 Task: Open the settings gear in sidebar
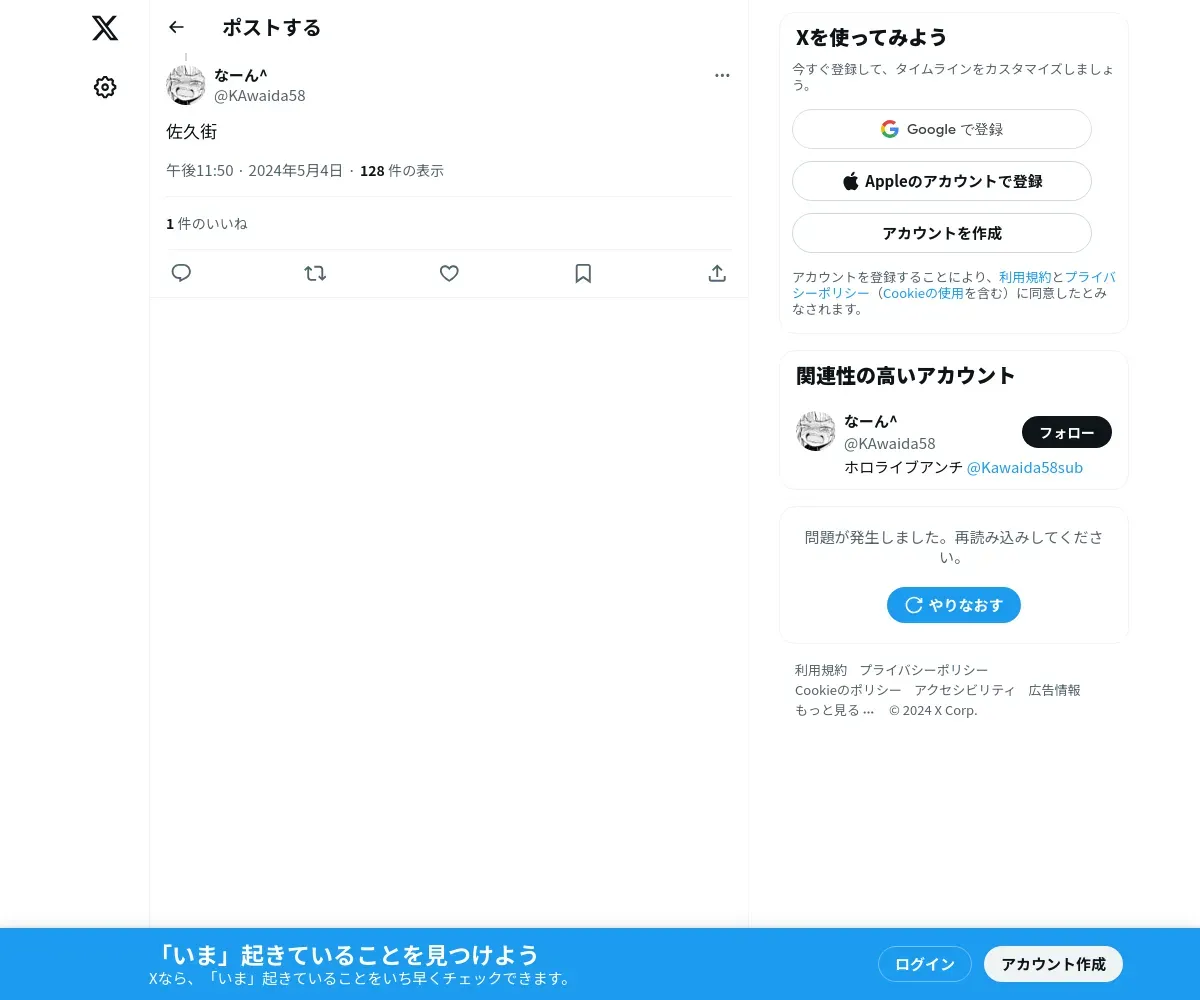[105, 87]
